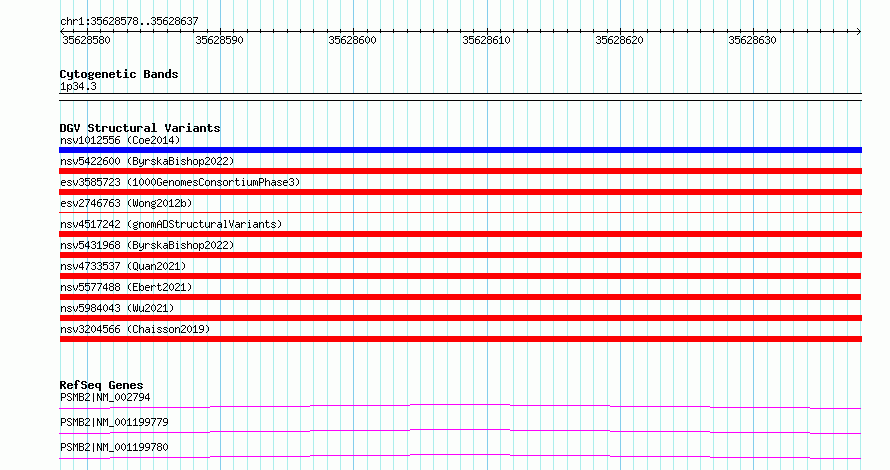Open variant esv3585723 (1000GenomesConsortiumPhase3) label

point(180,182)
